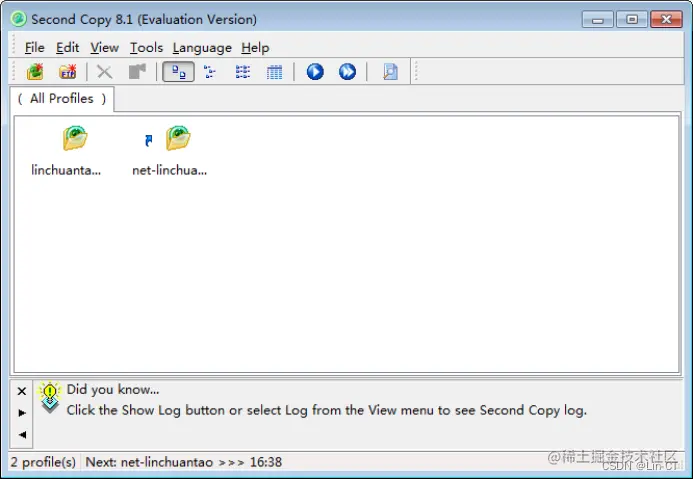Viewport: 693px width, 480px height.
Task: Minimize the Second Copy window
Action: (x=598, y=19)
